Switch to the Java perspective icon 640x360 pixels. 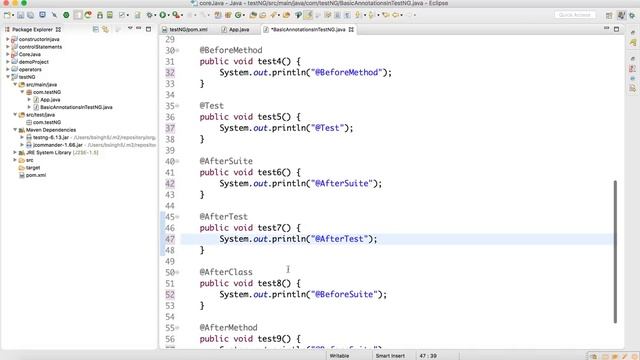(x=621, y=15)
